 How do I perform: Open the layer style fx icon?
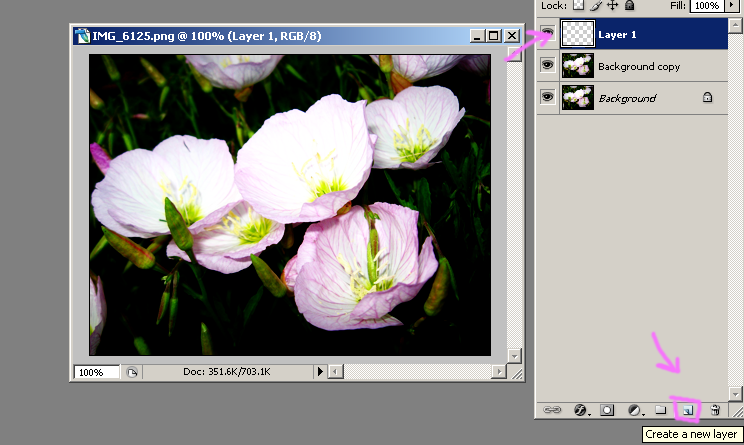coord(581,410)
